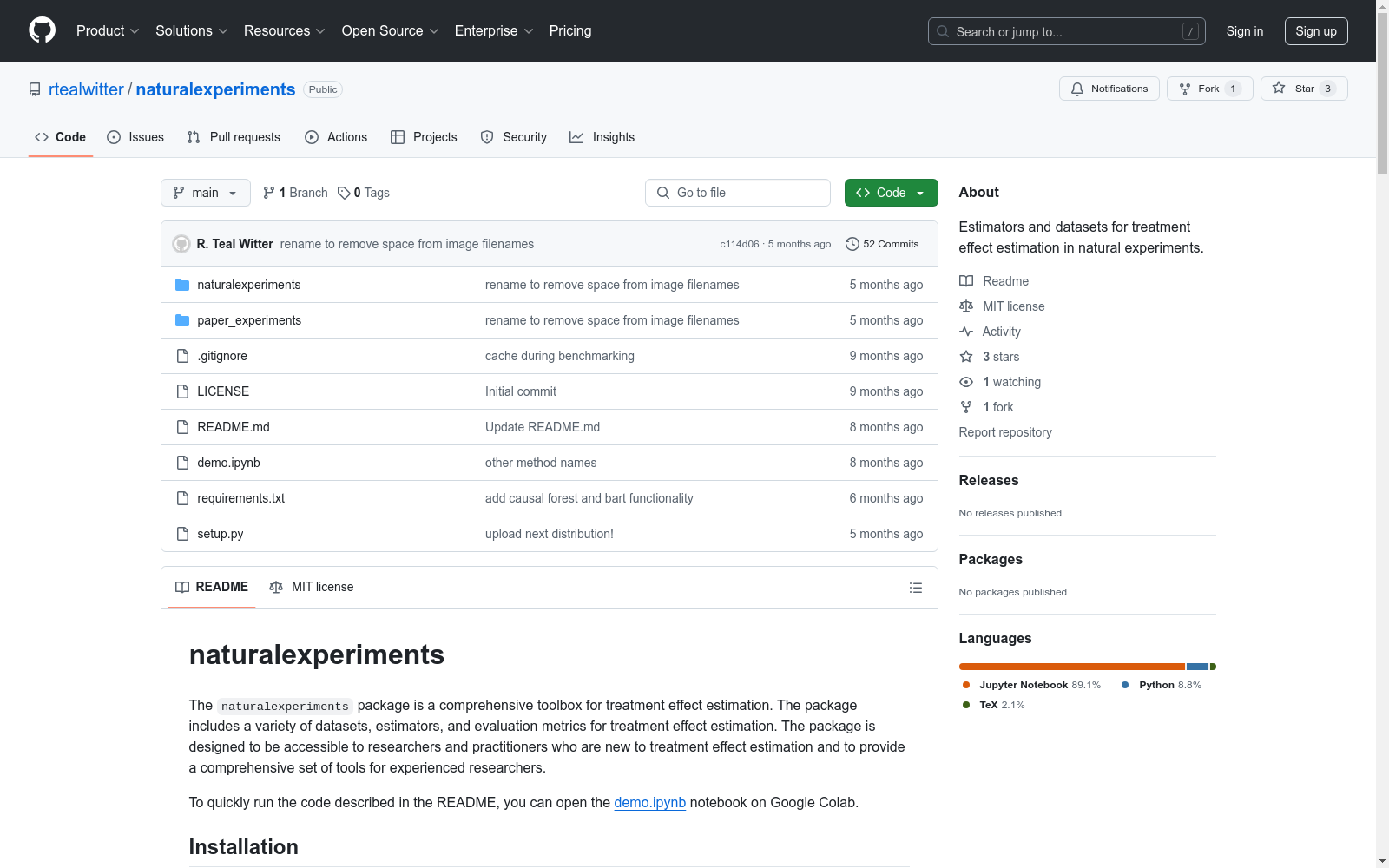Viewport: 1389px width, 868px height.
Task: Click the demo.ipynb file icon
Action: (x=182, y=463)
